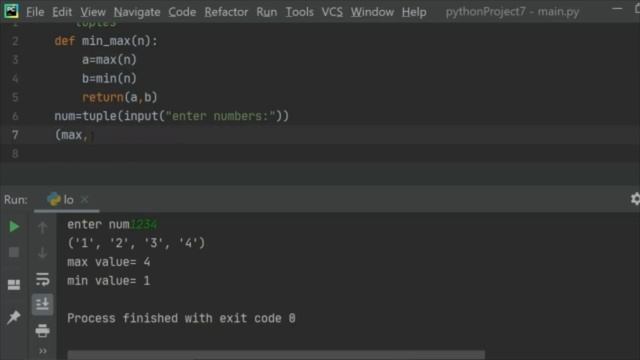Click 'max value= 4' console line

pos(109,262)
